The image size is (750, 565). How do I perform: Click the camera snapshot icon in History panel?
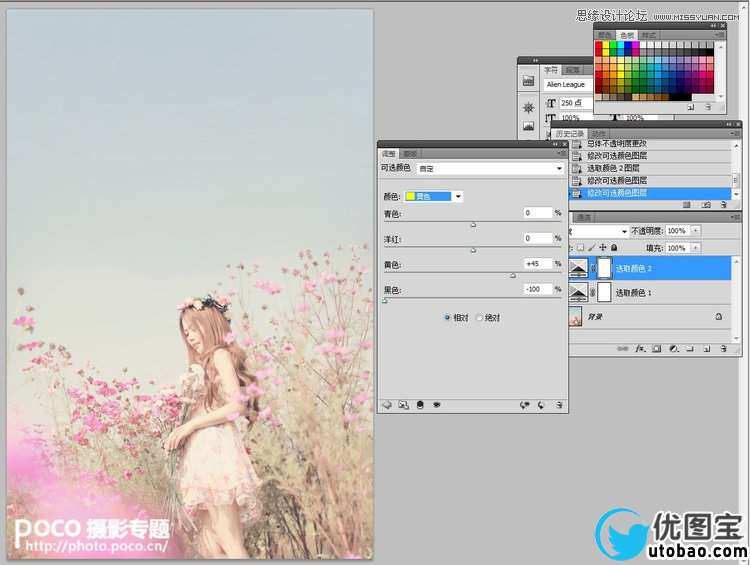coord(706,204)
